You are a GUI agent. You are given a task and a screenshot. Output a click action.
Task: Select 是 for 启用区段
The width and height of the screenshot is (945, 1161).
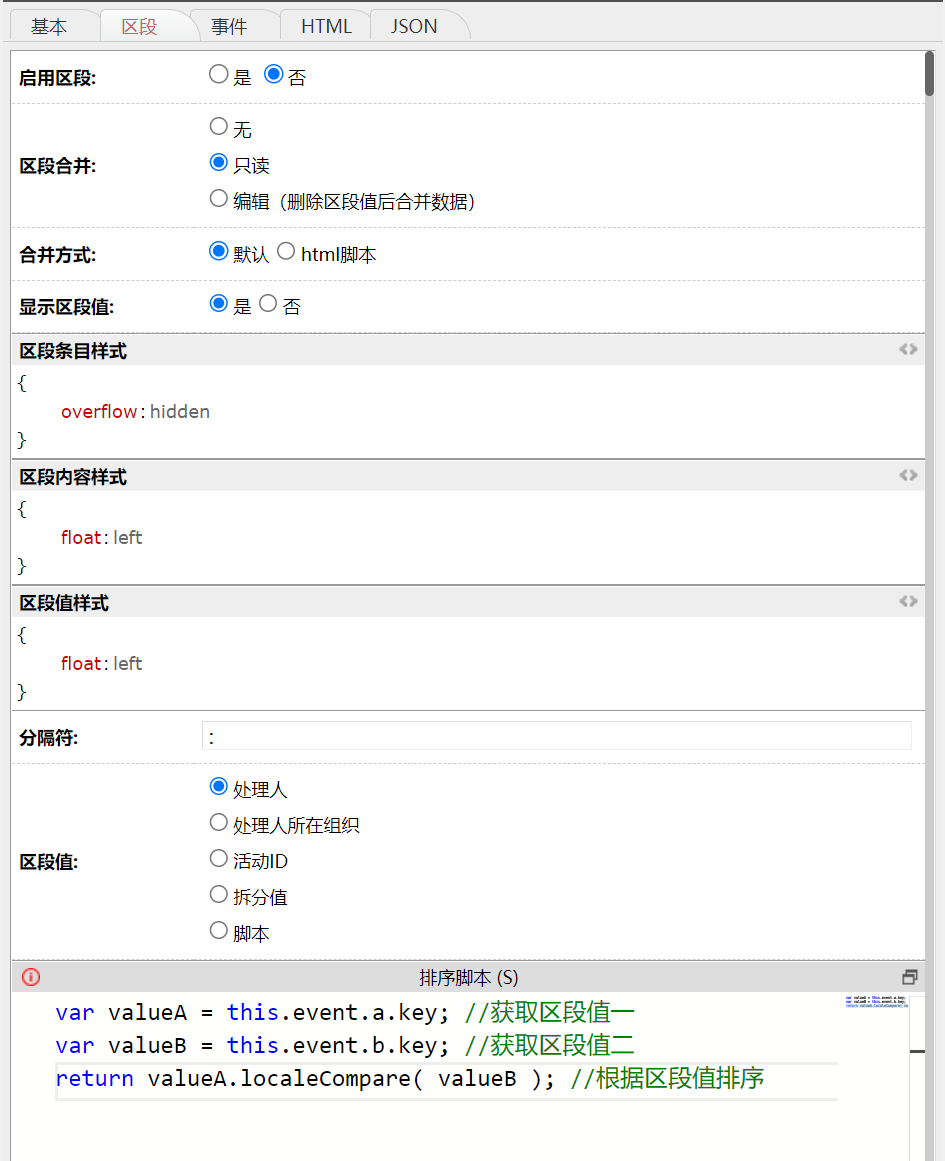click(x=219, y=75)
